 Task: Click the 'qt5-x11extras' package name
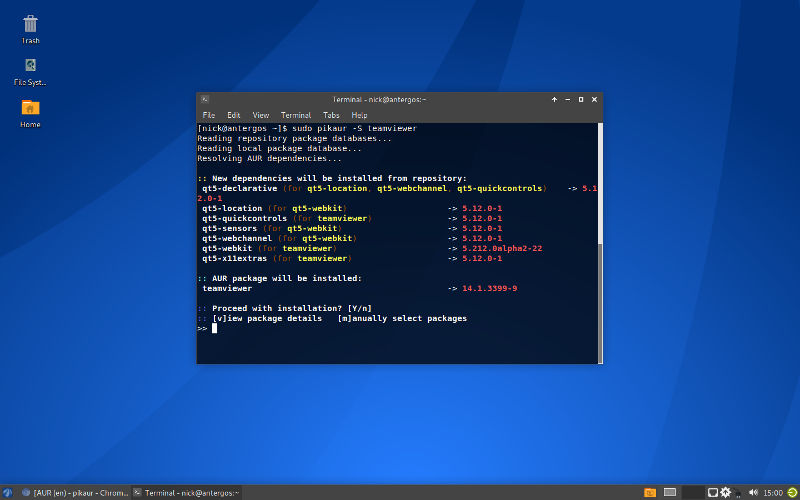(235, 258)
